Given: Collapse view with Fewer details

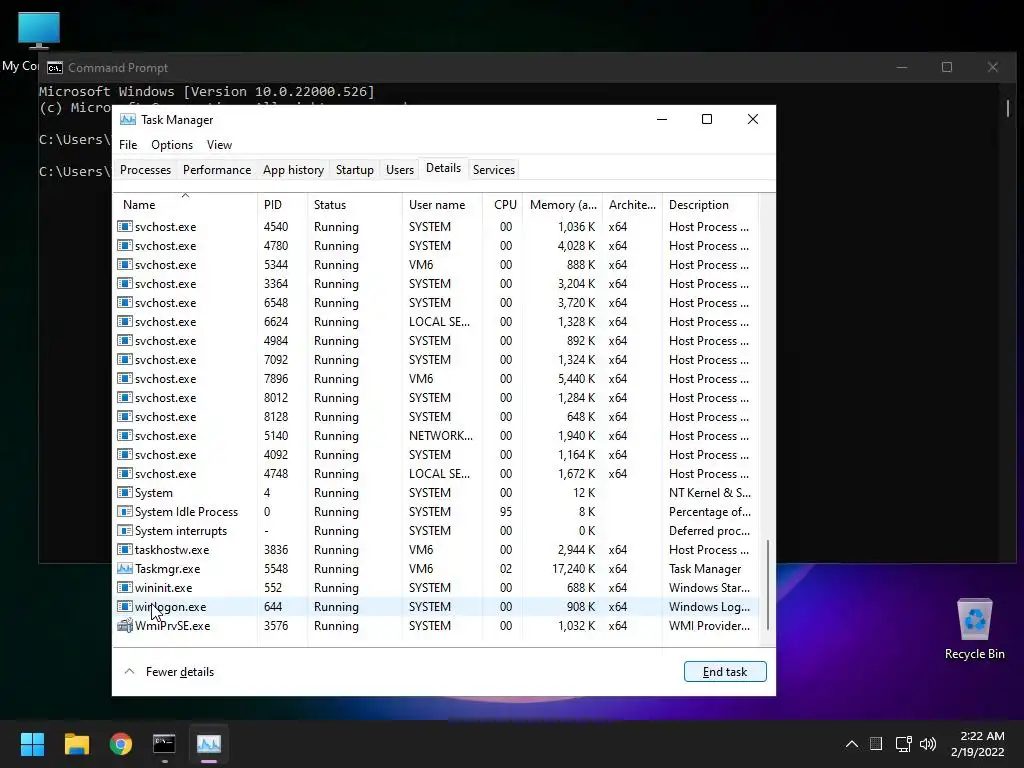Looking at the screenshot, I should tap(169, 672).
